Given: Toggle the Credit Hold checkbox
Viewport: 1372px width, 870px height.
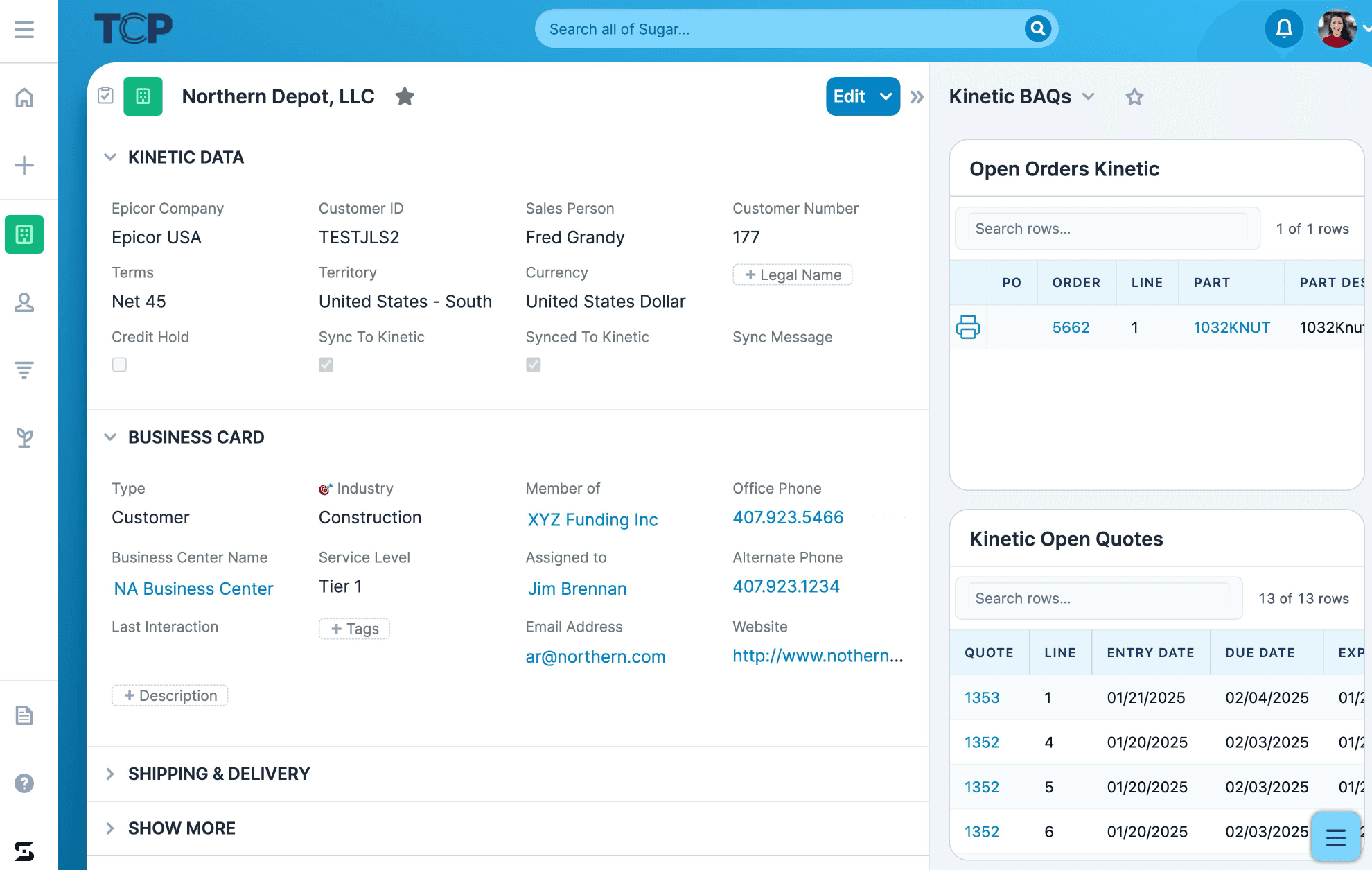Looking at the screenshot, I should click(x=119, y=365).
